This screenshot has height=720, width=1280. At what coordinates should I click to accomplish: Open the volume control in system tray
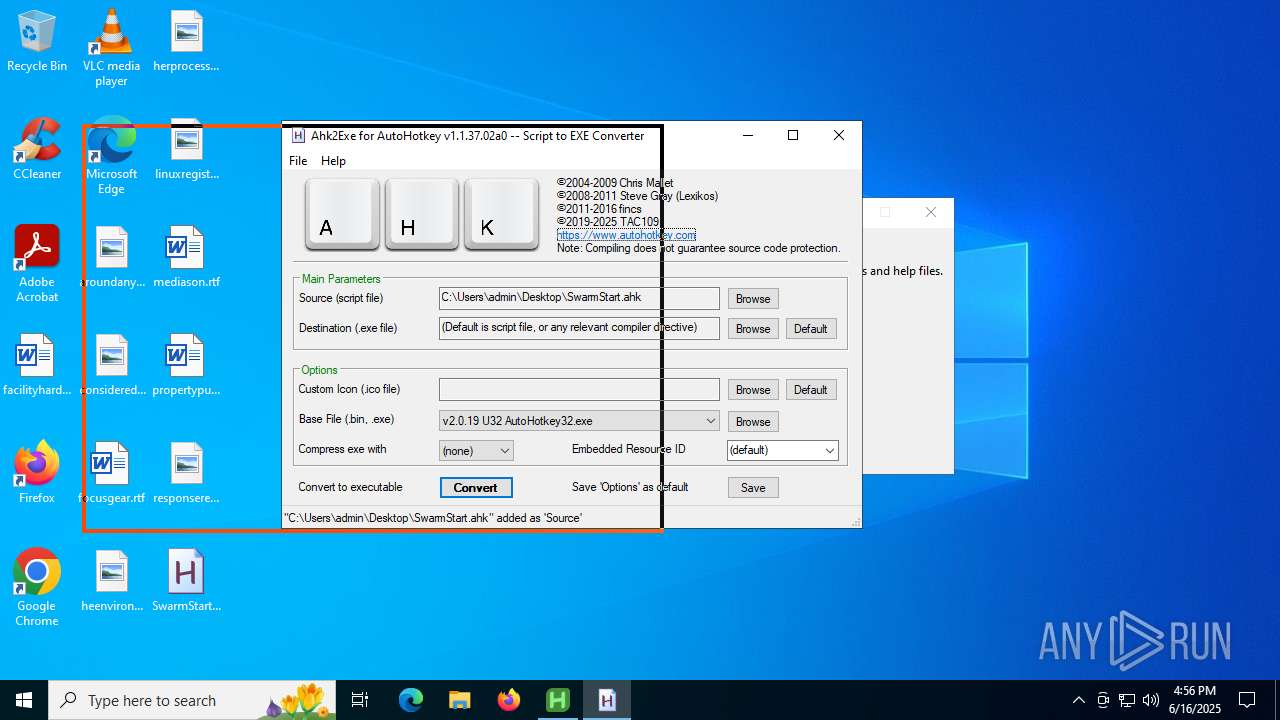pos(1151,700)
